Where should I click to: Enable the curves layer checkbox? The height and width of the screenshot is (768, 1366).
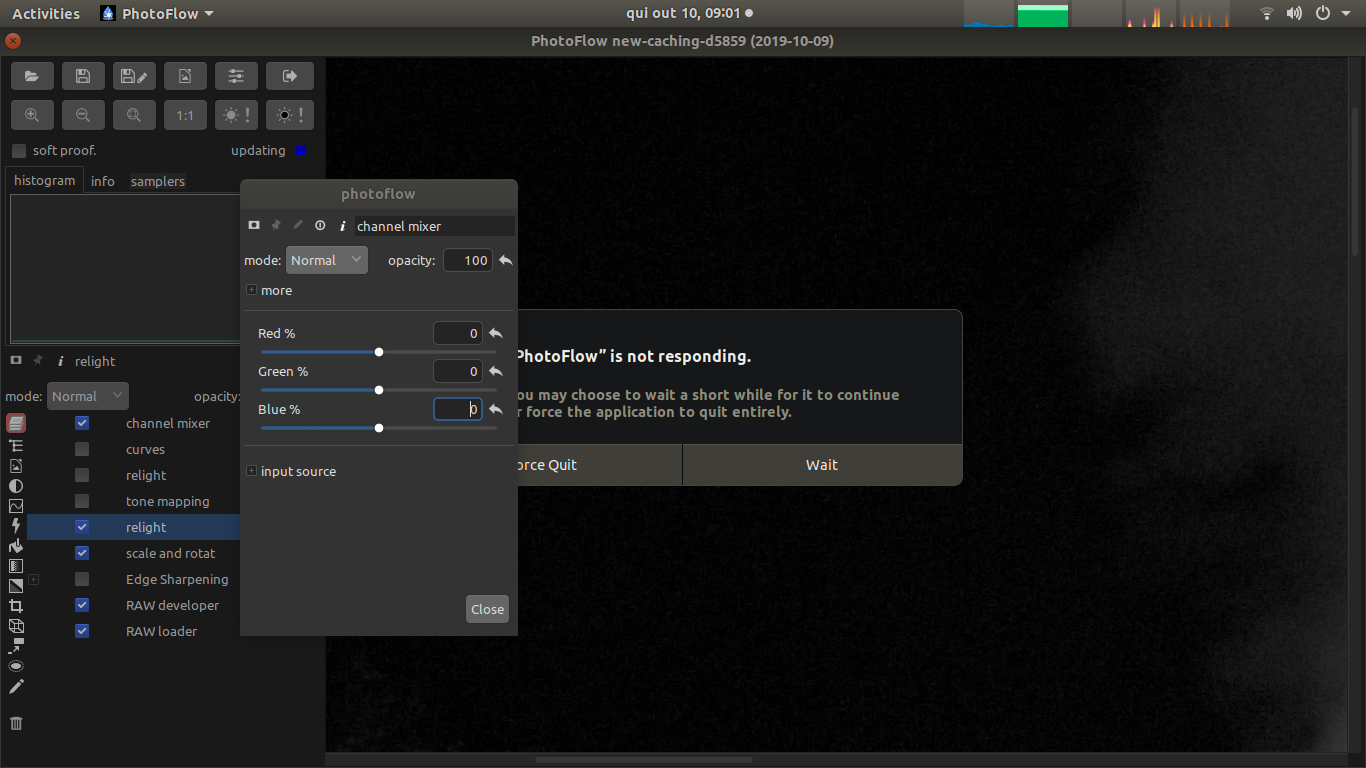coord(82,449)
